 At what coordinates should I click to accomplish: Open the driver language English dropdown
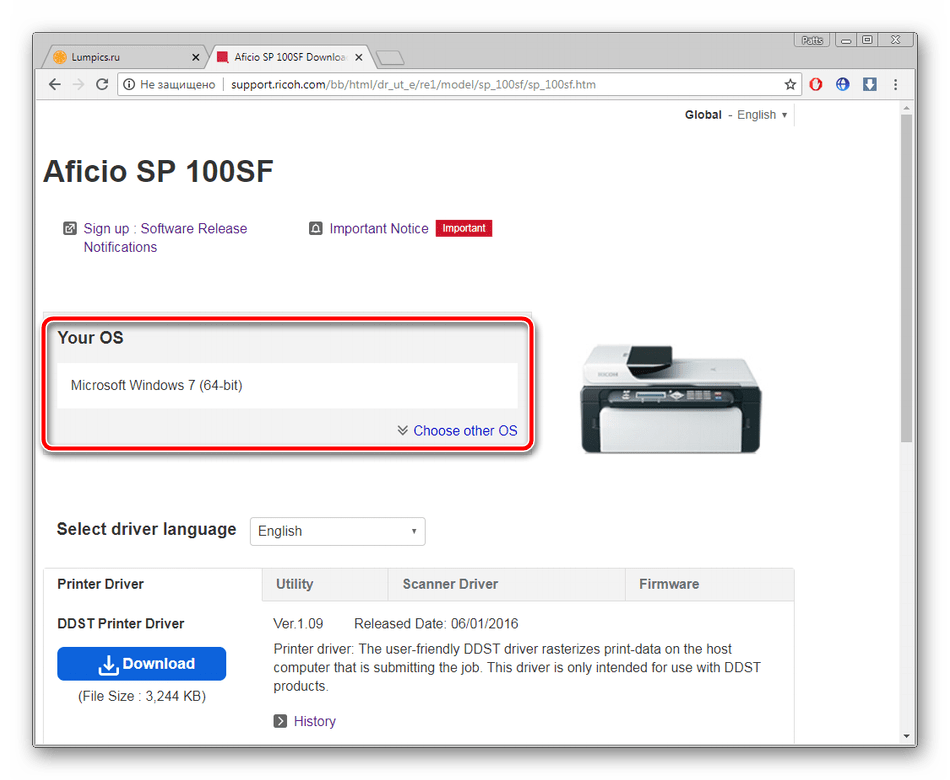point(337,531)
